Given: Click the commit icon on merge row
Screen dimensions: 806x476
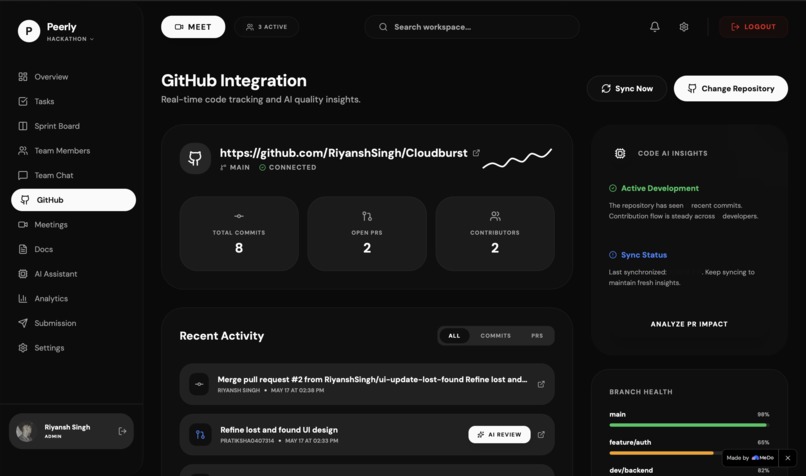Looking at the screenshot, I should point(199,384).
